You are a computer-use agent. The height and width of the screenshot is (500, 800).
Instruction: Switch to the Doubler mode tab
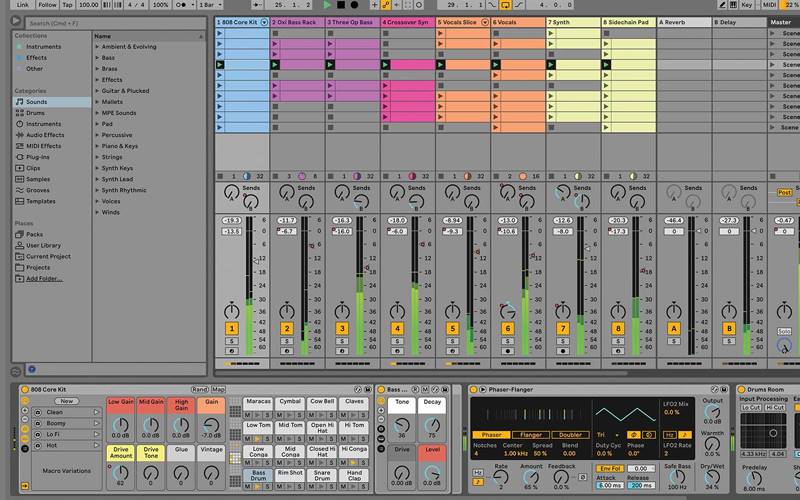pos(570,435)
